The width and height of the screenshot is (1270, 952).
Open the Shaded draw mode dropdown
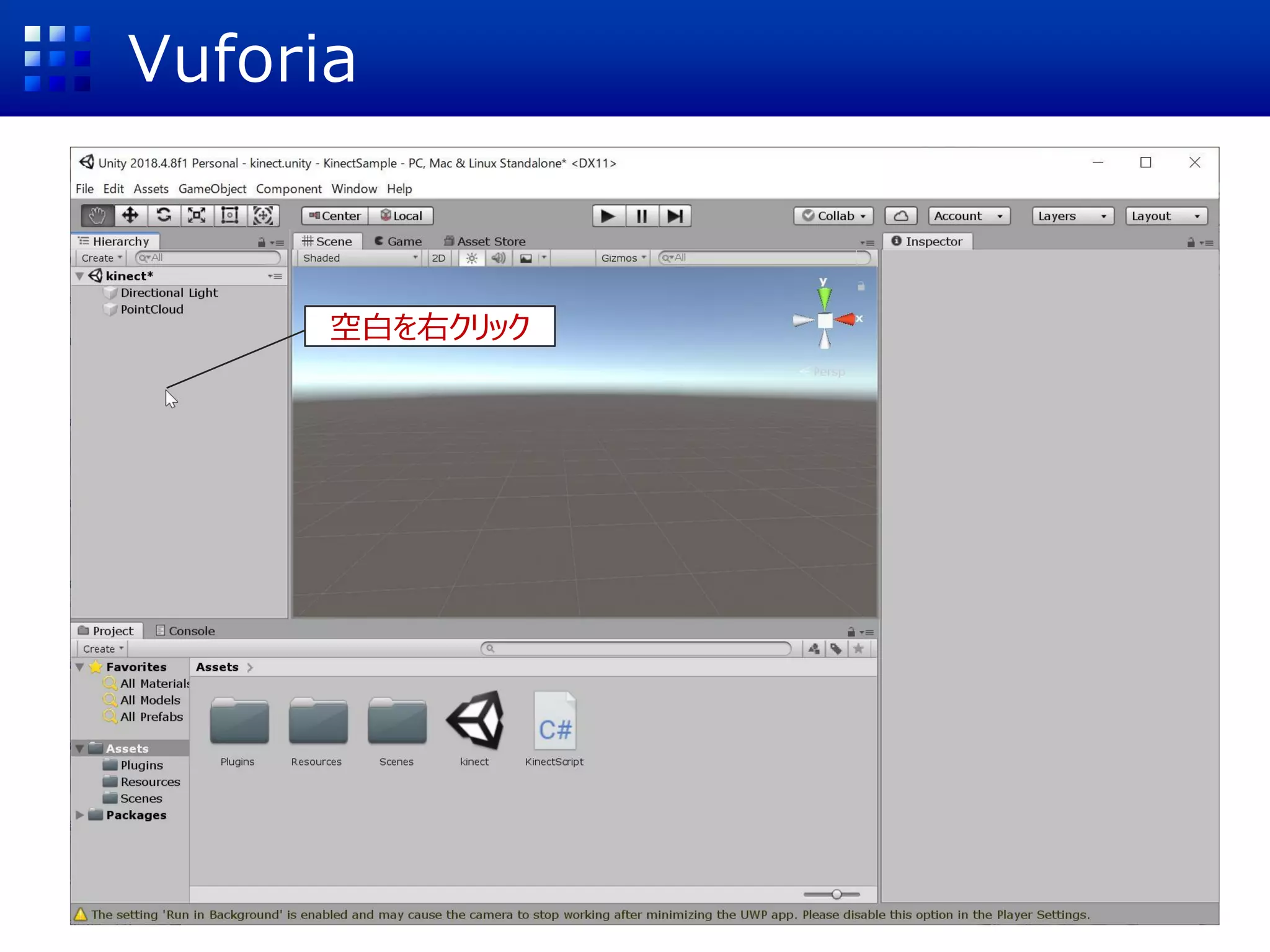(x=360, y=258)
